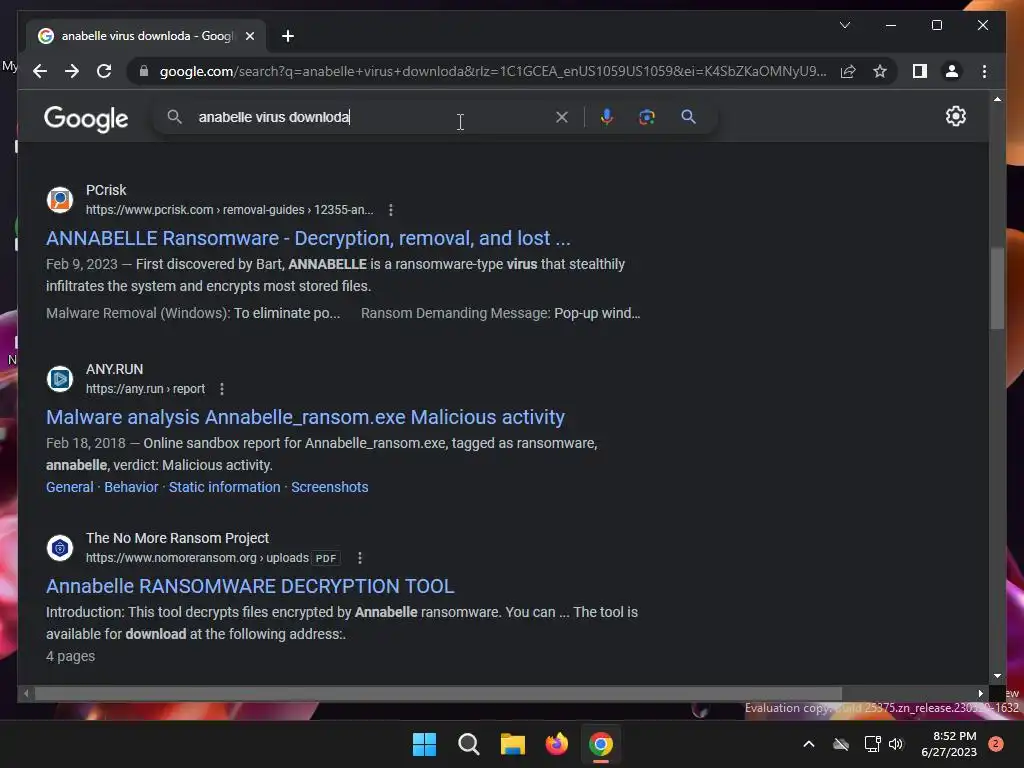
Task: Close the anabelle virus downloda tab
Action: 249,36
